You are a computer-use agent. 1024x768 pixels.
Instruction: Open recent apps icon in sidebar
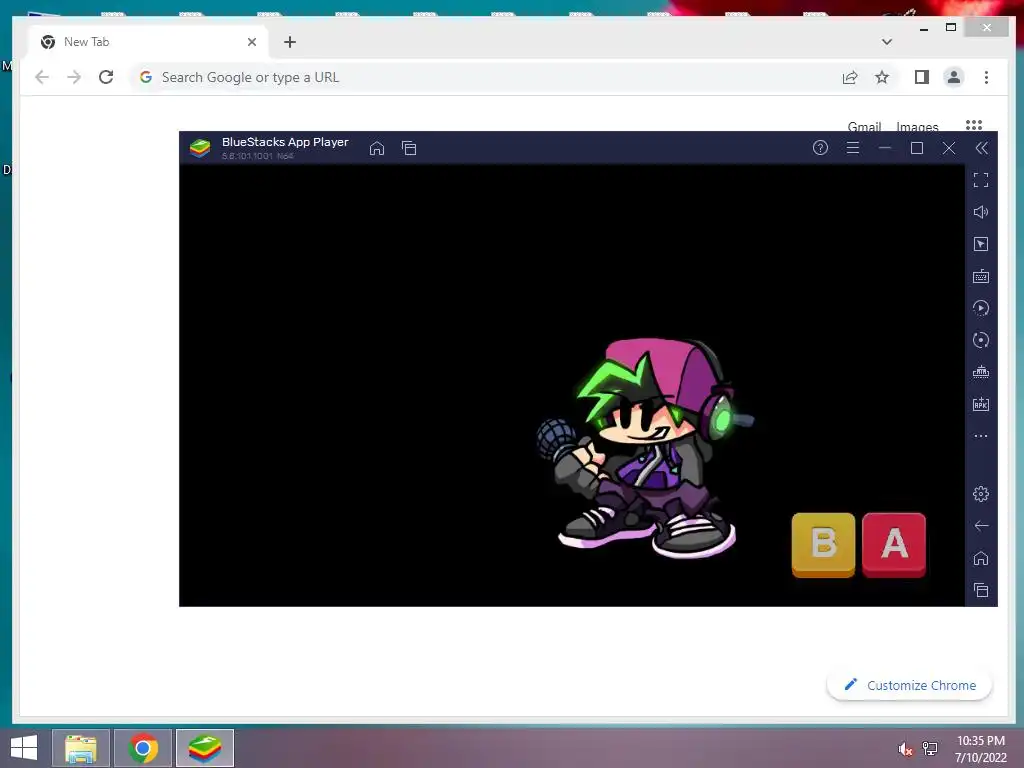[981, 590]
